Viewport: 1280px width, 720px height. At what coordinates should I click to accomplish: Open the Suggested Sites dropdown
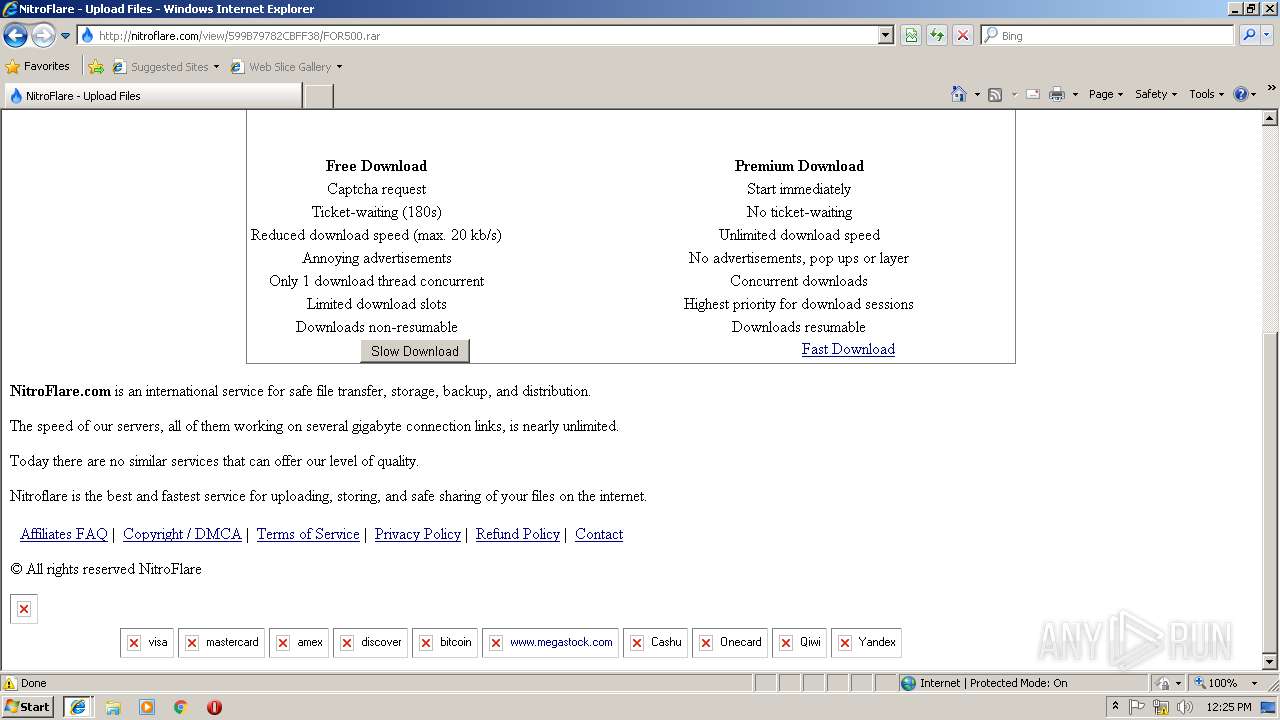coord(165,66)
